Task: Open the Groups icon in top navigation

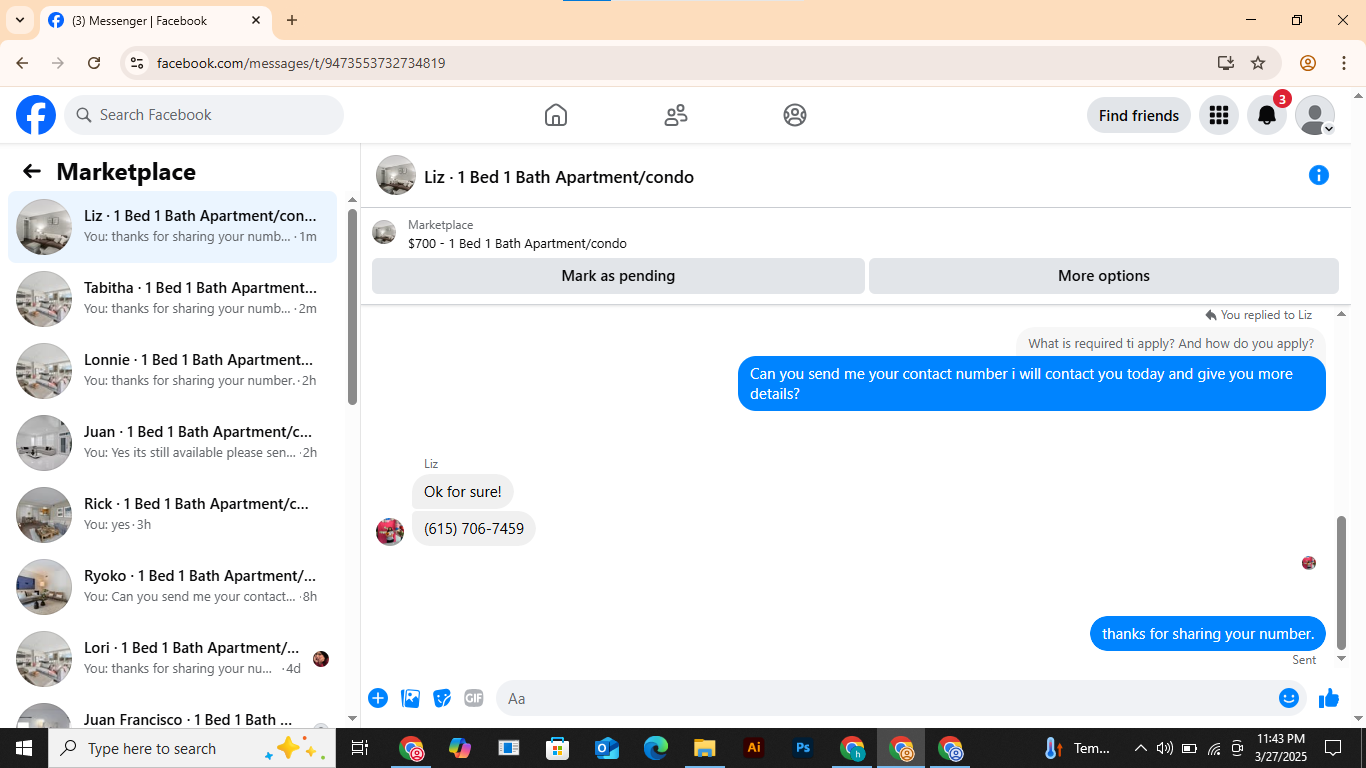Action: tap(795, 115)
